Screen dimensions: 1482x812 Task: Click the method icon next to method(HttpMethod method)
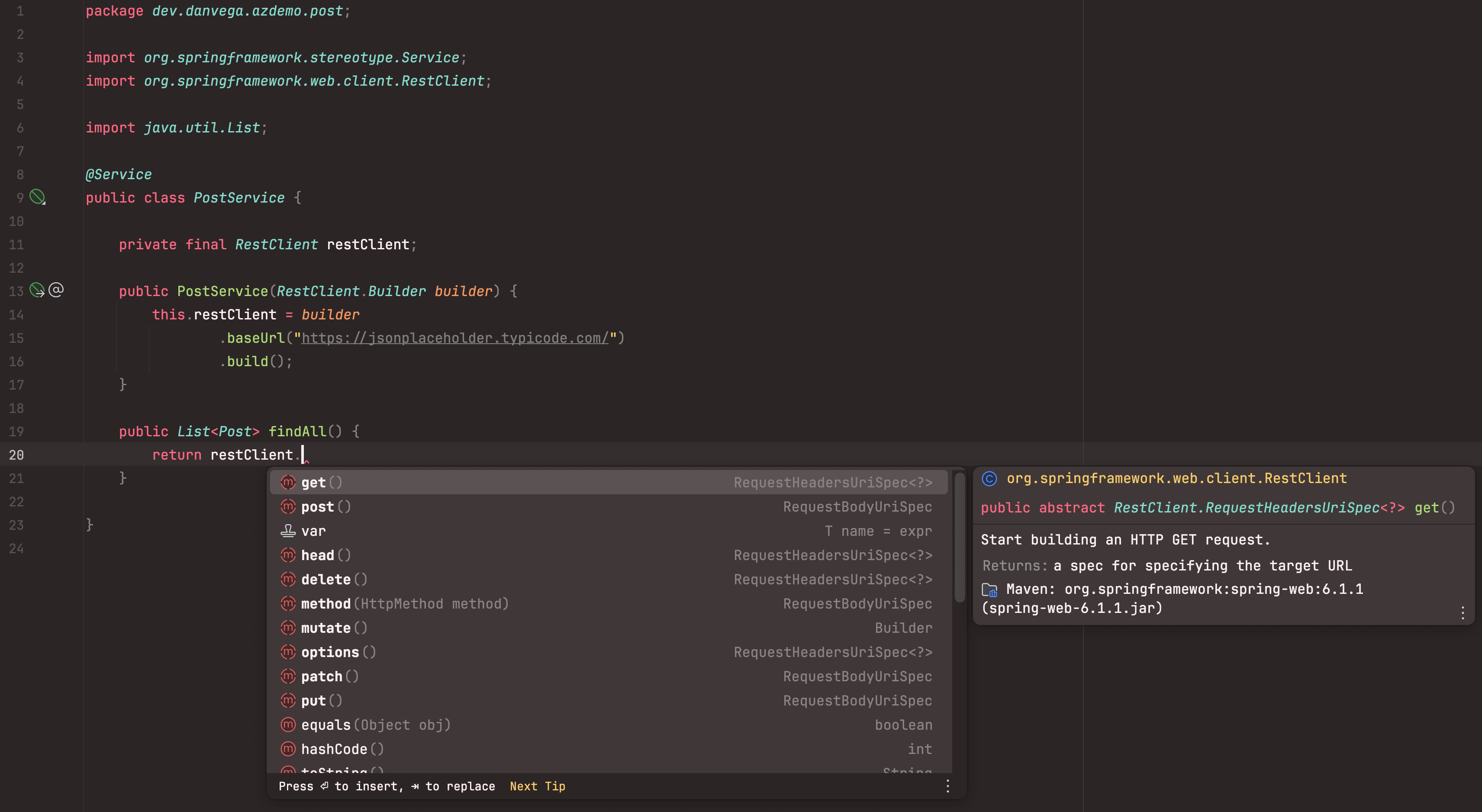(x=288, y=603)
